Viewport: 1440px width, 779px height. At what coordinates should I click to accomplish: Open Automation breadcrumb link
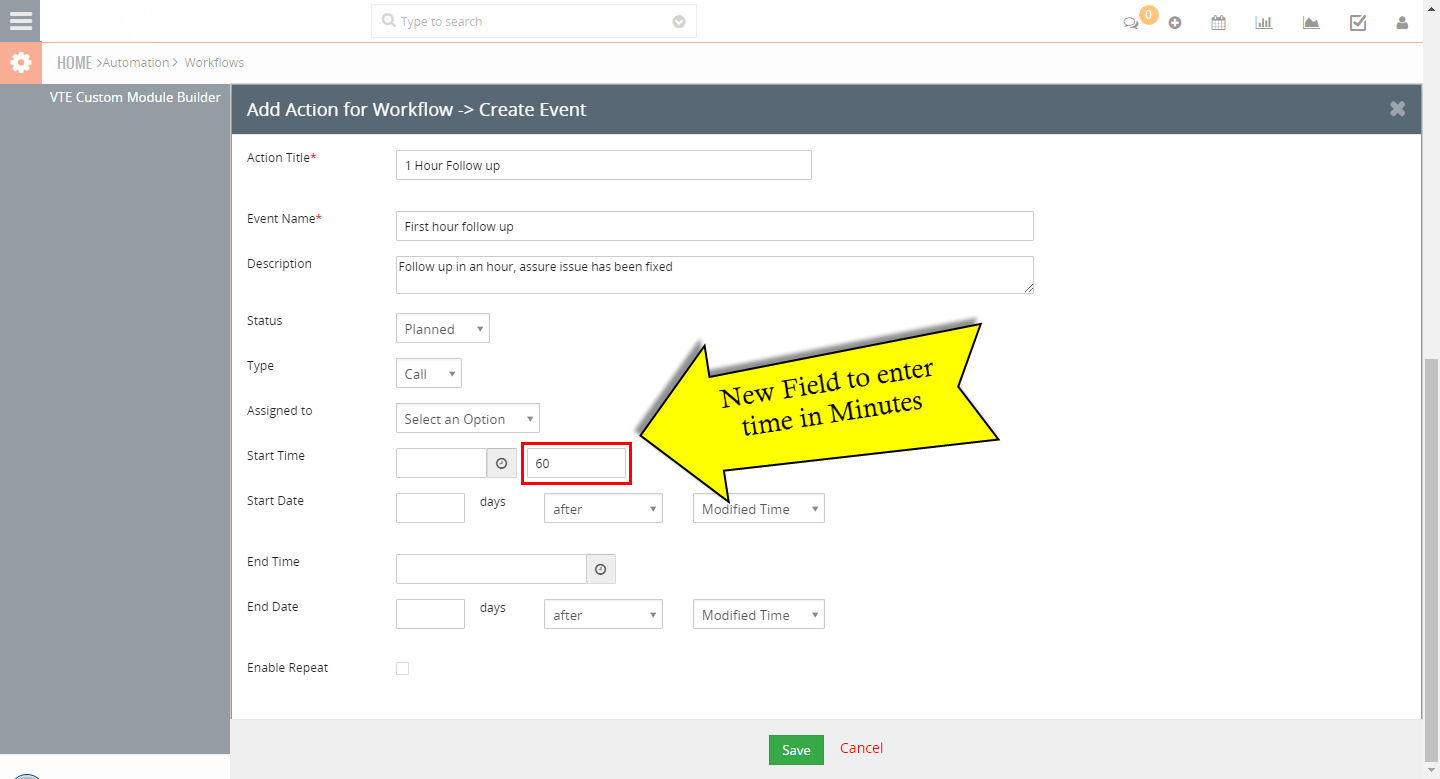(x=136, y=62)
